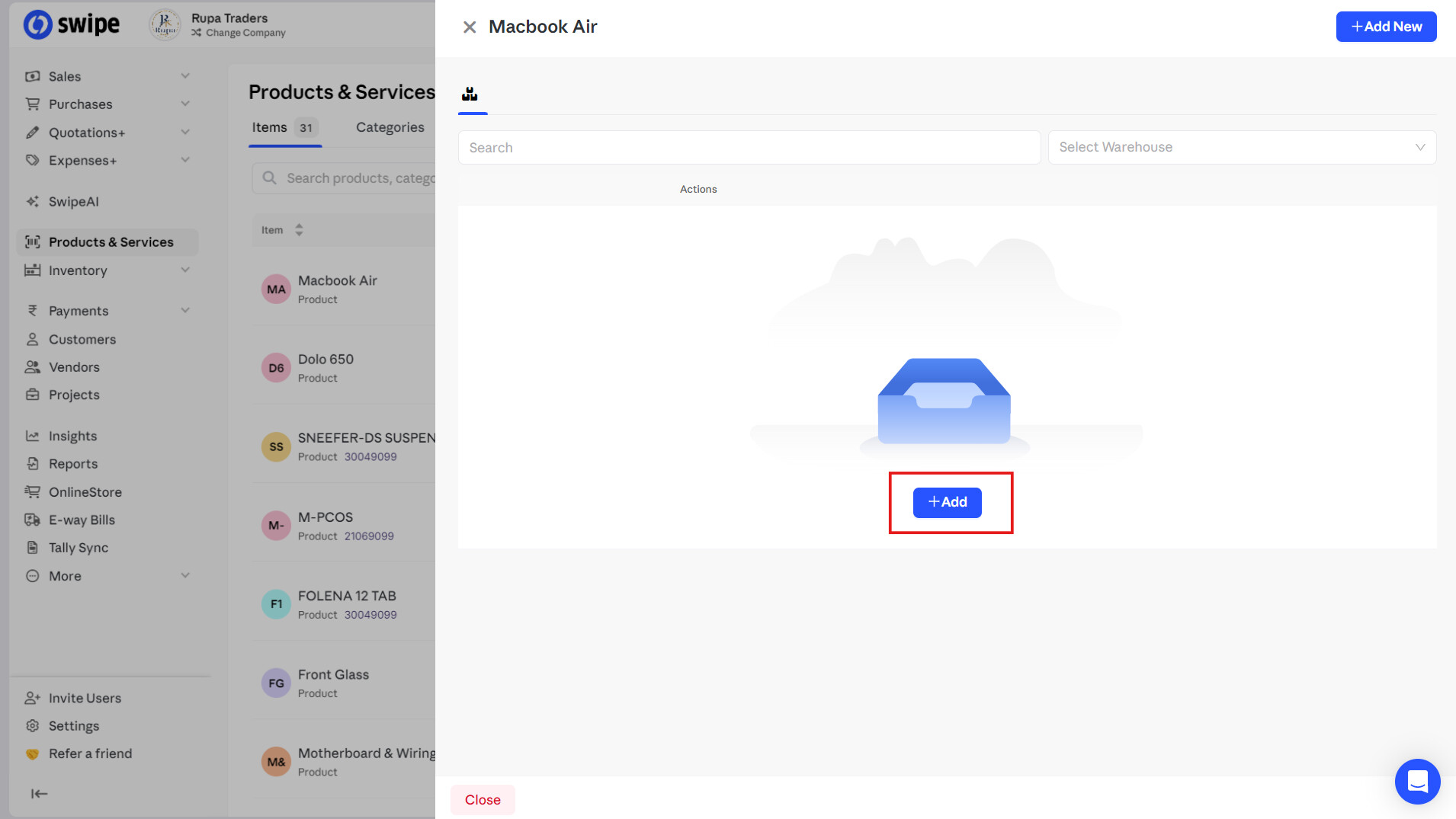Click the Tally Sync icon
1456x819 pixels.
pos(32,547)
